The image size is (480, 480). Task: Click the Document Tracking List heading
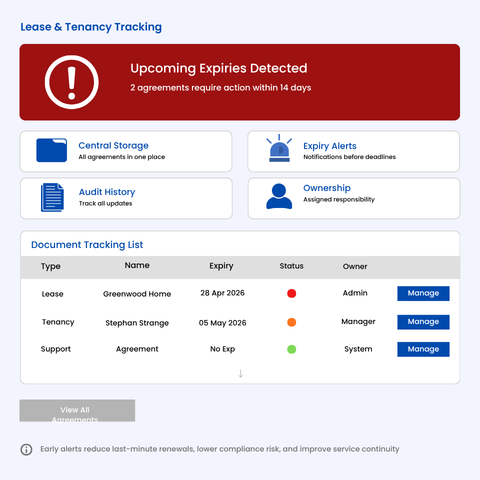[87, 245]
